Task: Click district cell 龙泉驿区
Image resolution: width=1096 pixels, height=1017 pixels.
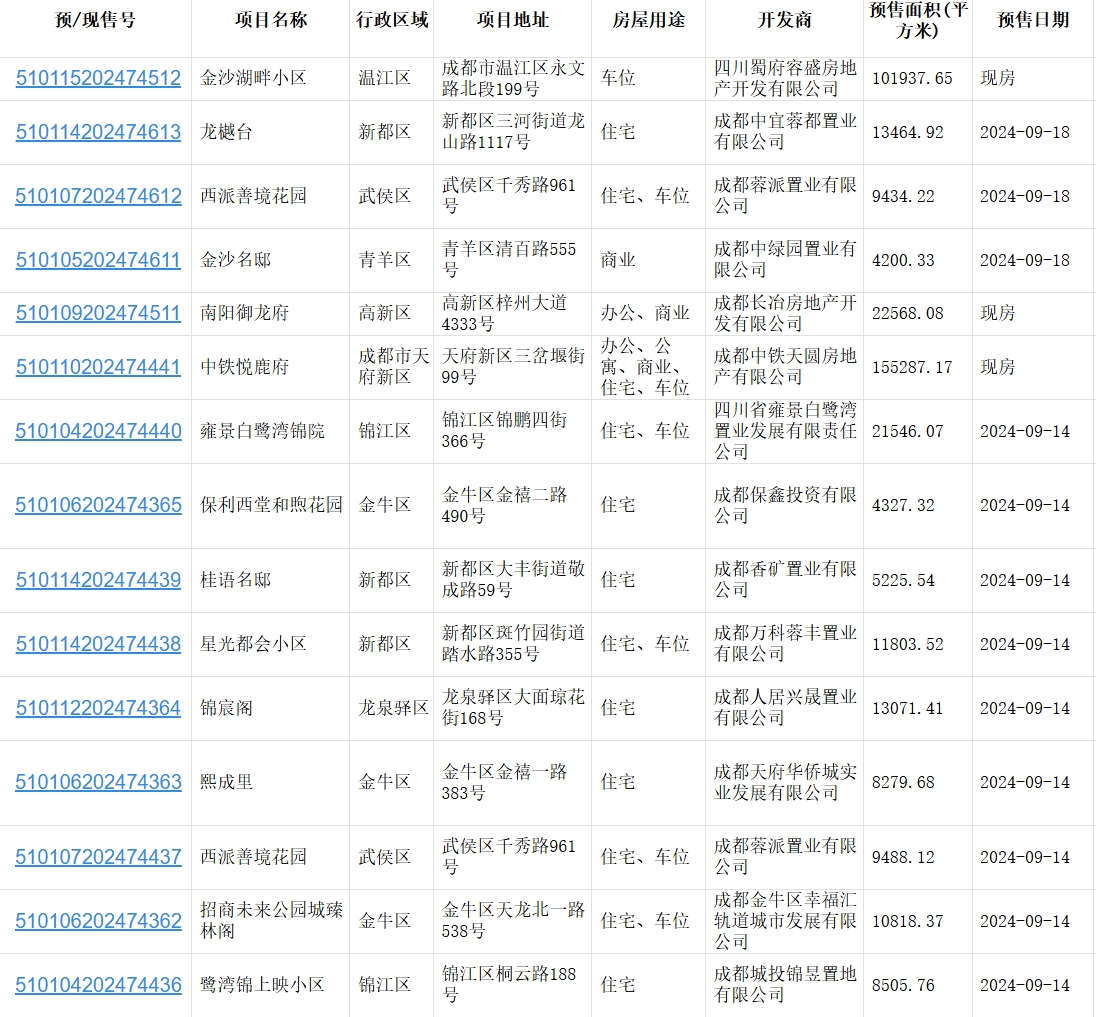Action: click(394, 708)
